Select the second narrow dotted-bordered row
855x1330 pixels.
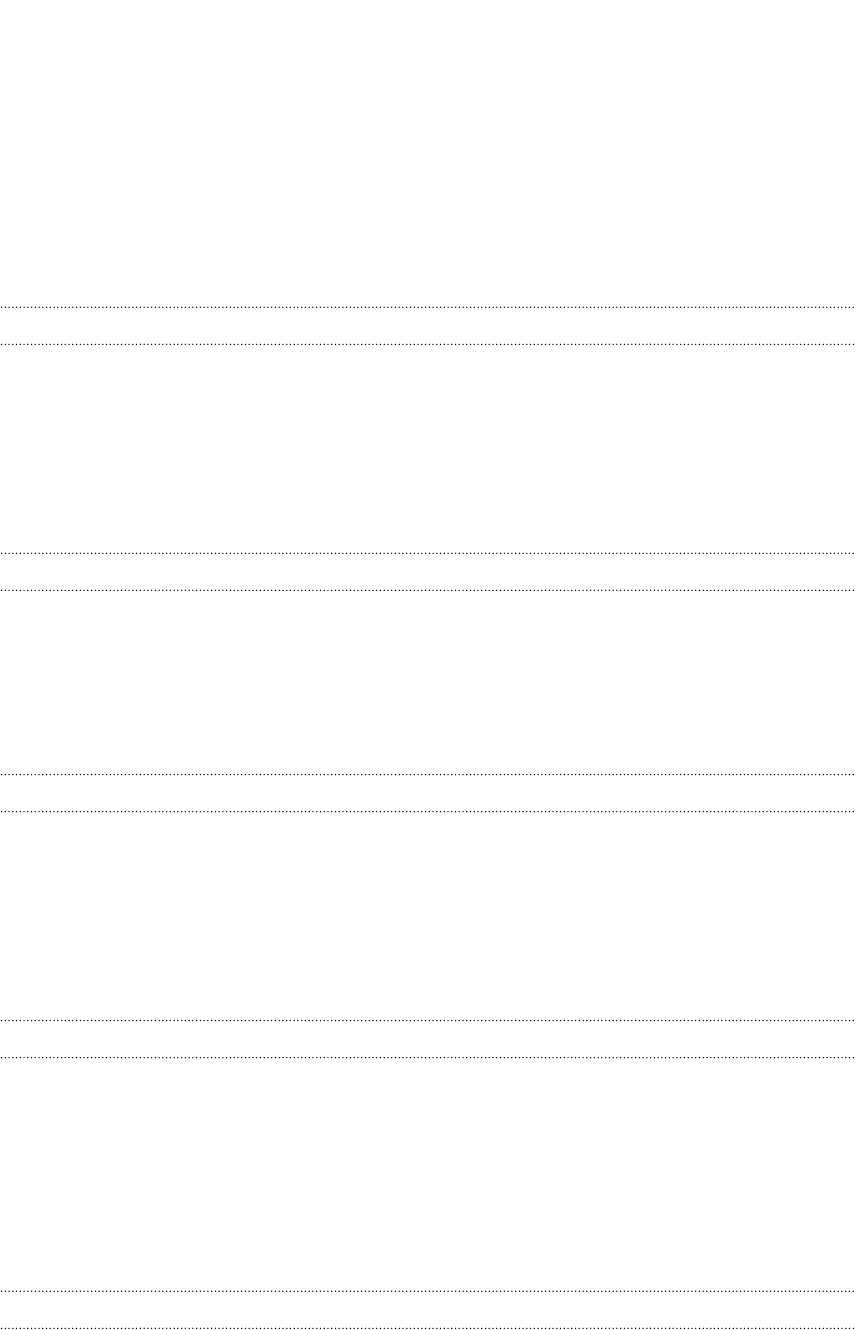pos(427,571)
